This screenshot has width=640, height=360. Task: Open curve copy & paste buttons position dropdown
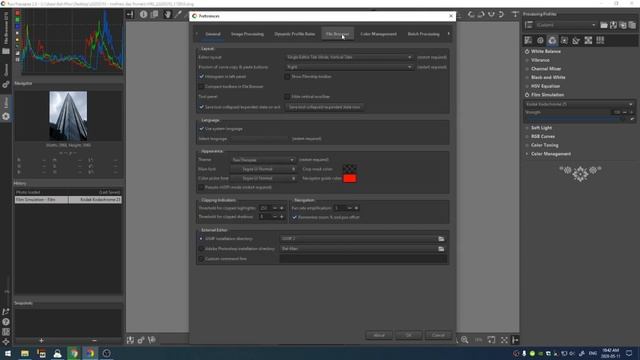click(349, 67)
